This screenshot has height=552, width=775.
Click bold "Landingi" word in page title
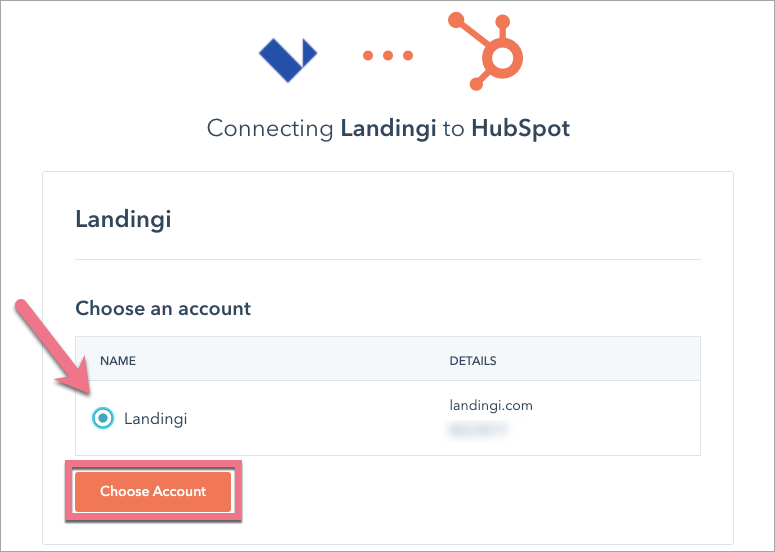coord(387,129)
